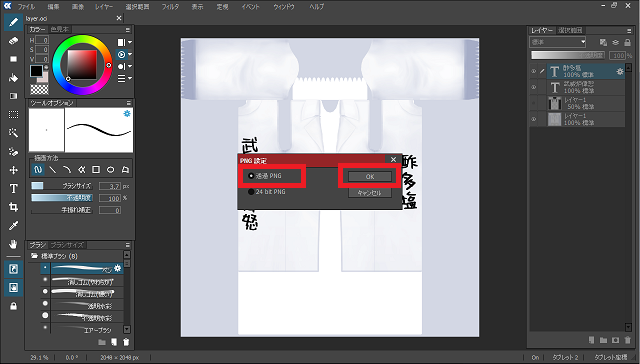This screenshot has width=640, height=364.
Task: Choose the Fill rectangle shape tool
Action: click(x=13, y=59)
